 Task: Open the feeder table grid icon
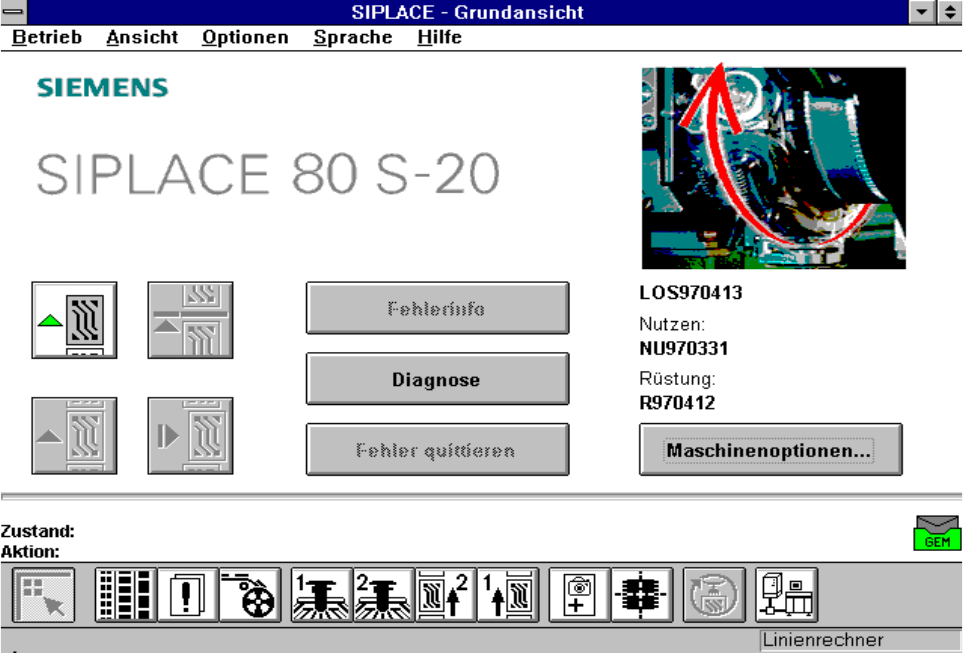[126, 595]
